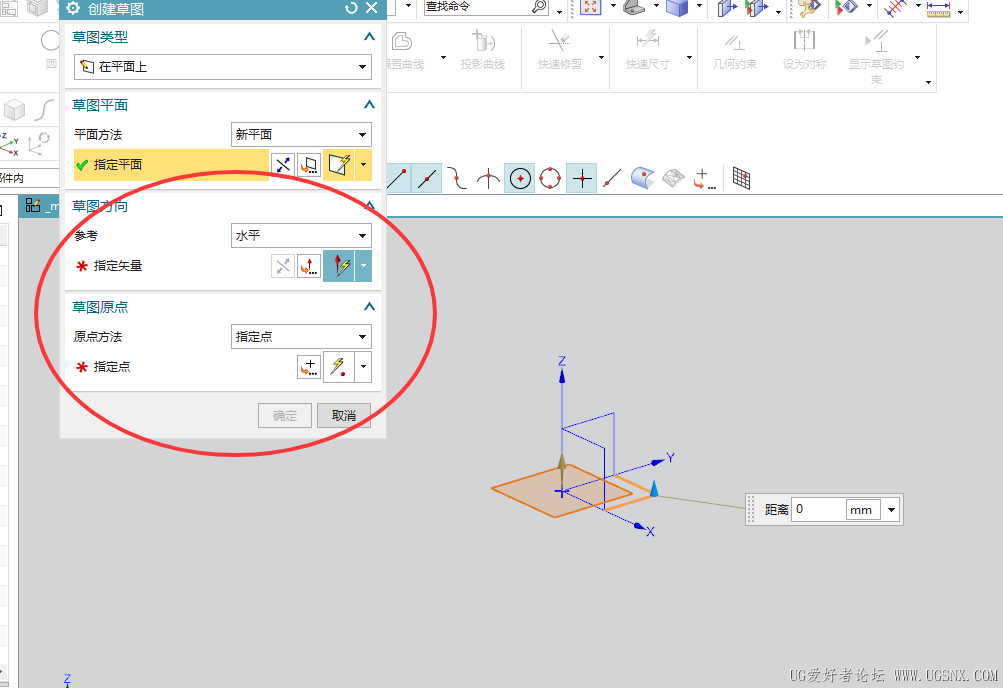Open Create Sketch dialog settings gear
Viewport: 1003px width, 688px height.
[73, 8]
